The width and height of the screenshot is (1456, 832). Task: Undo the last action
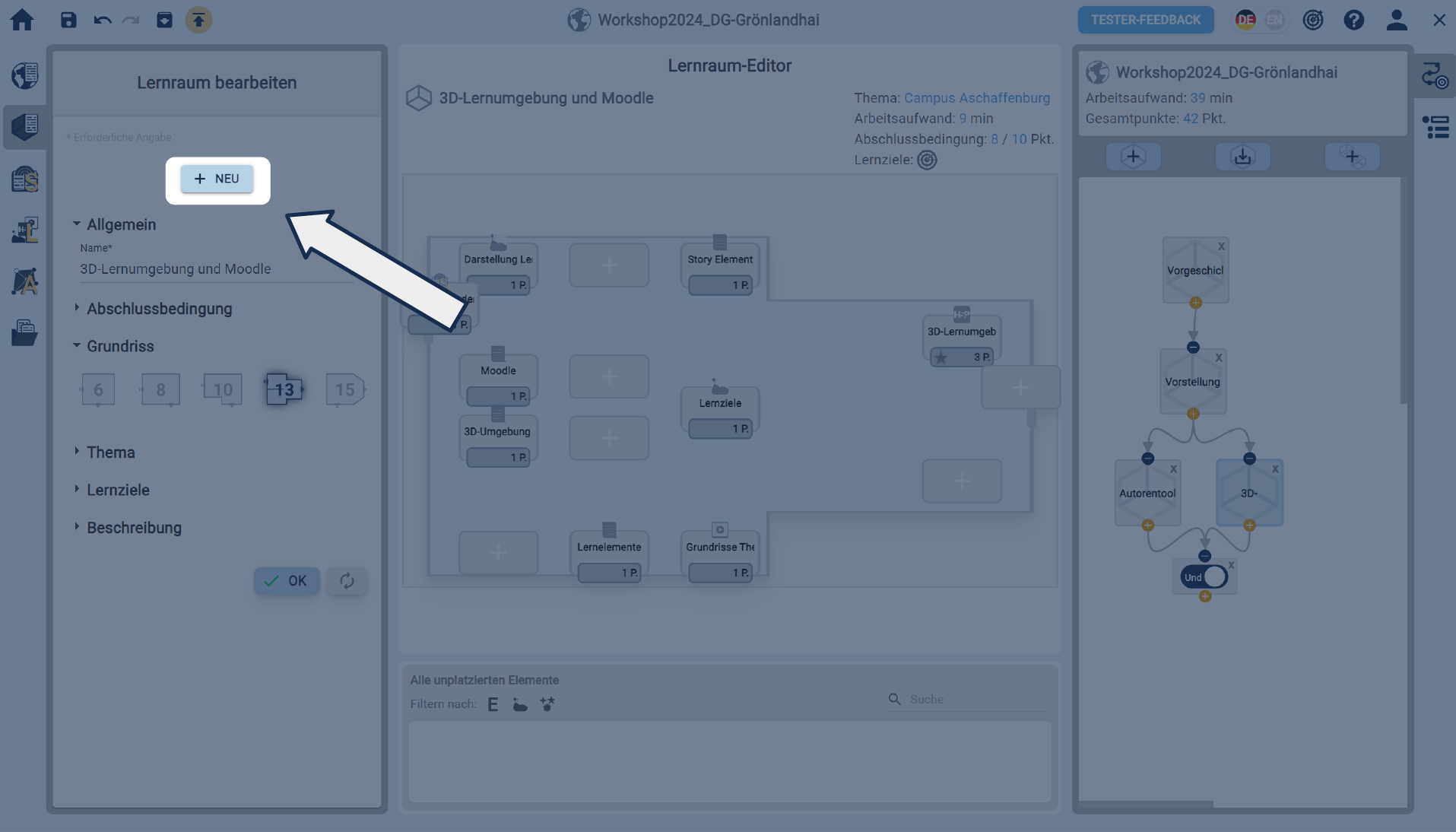(x=102, y=20)
